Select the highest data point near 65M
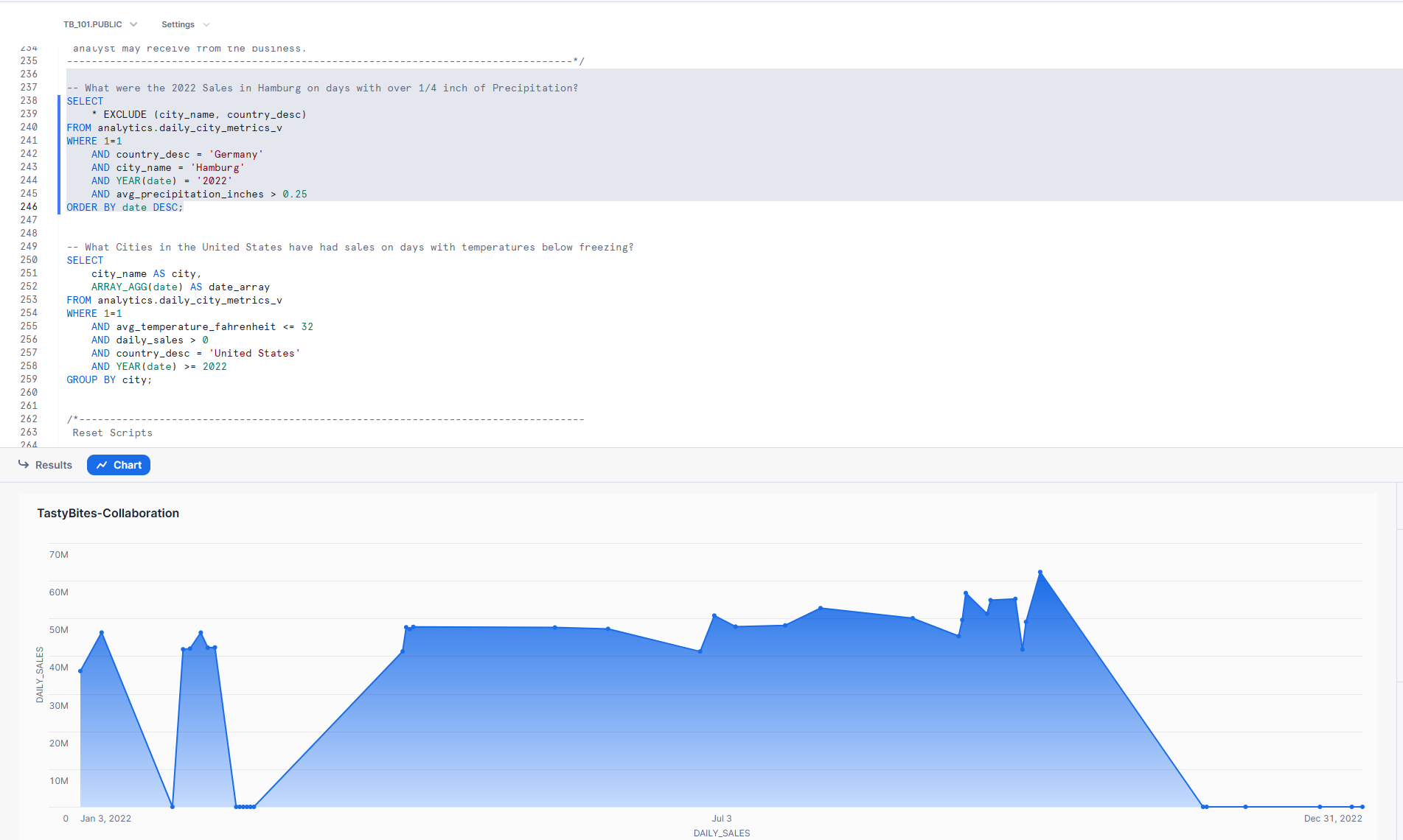1403x840 pixels. pos(1040,570)
